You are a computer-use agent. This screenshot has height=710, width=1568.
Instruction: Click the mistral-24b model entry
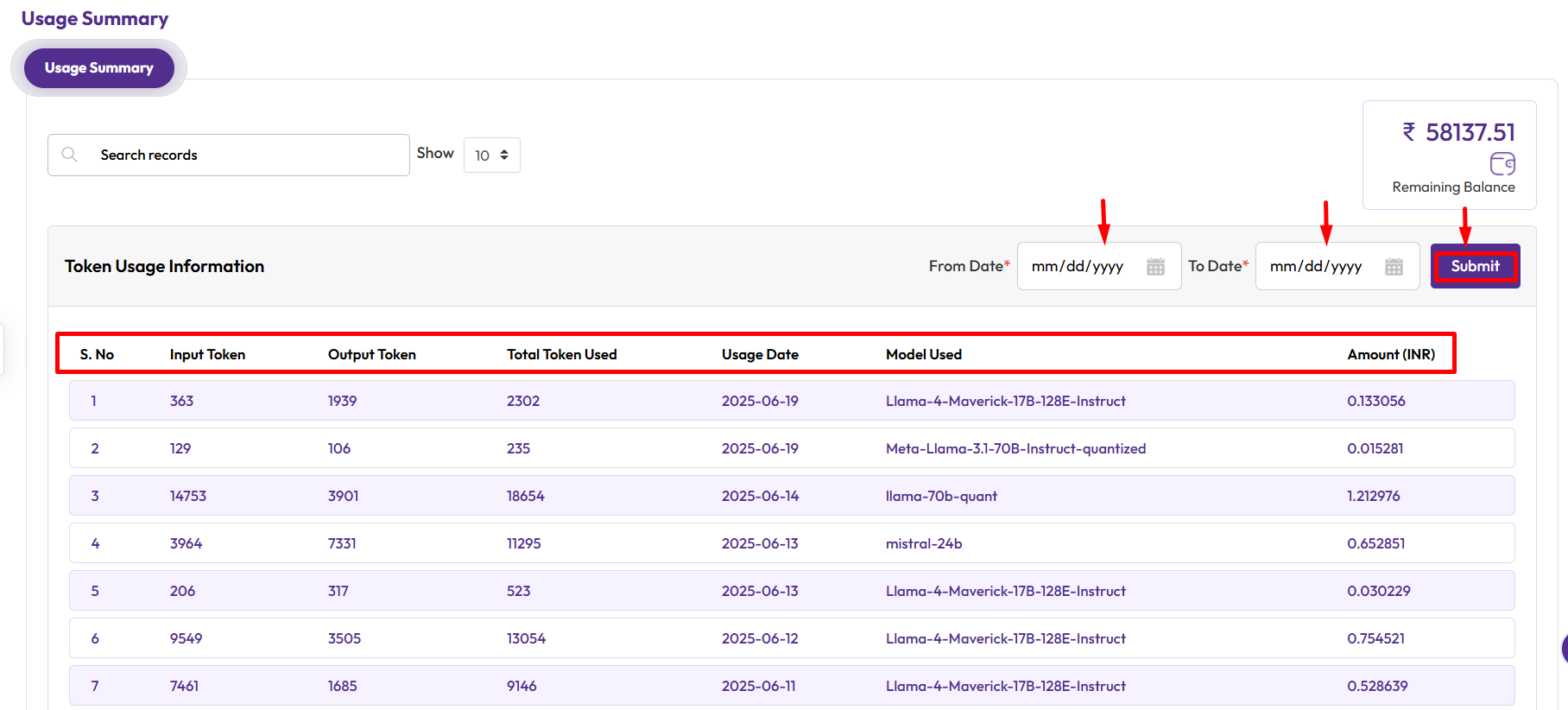tap(923, 543)
